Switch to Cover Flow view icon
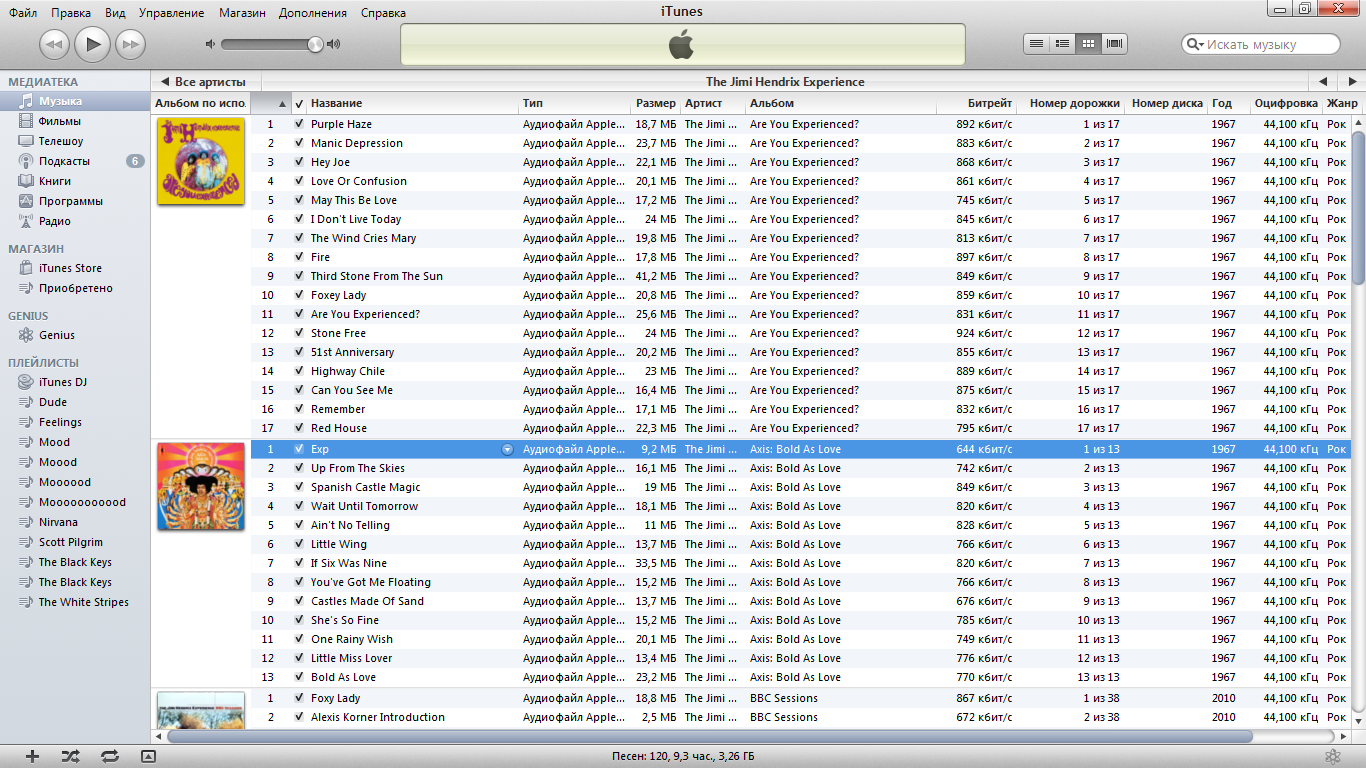 (x=1115, y=44)
